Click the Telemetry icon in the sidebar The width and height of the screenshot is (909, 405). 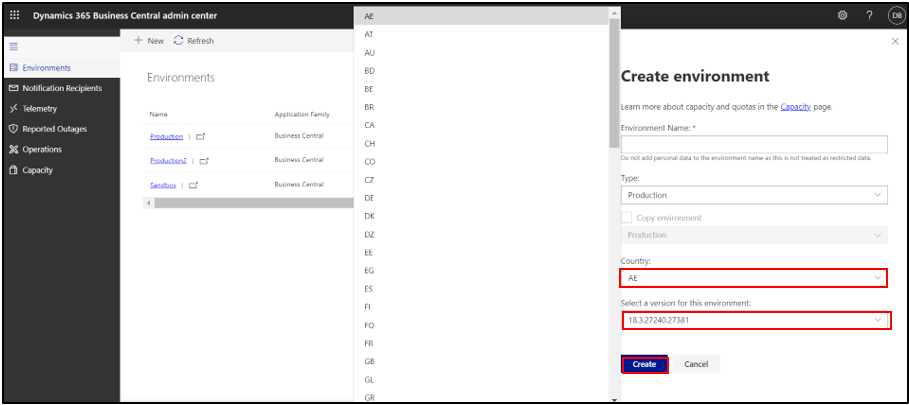click(x=14, y=108)
